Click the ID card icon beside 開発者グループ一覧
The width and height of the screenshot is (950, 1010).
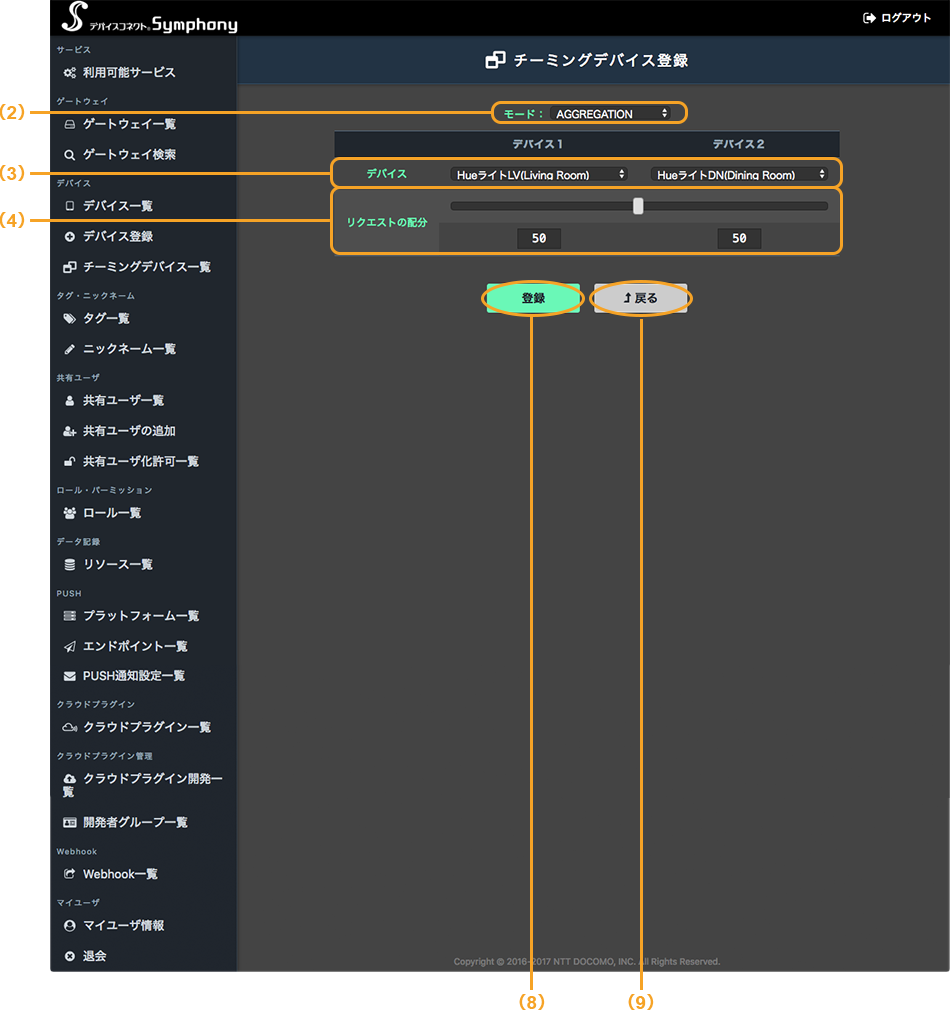70,823
